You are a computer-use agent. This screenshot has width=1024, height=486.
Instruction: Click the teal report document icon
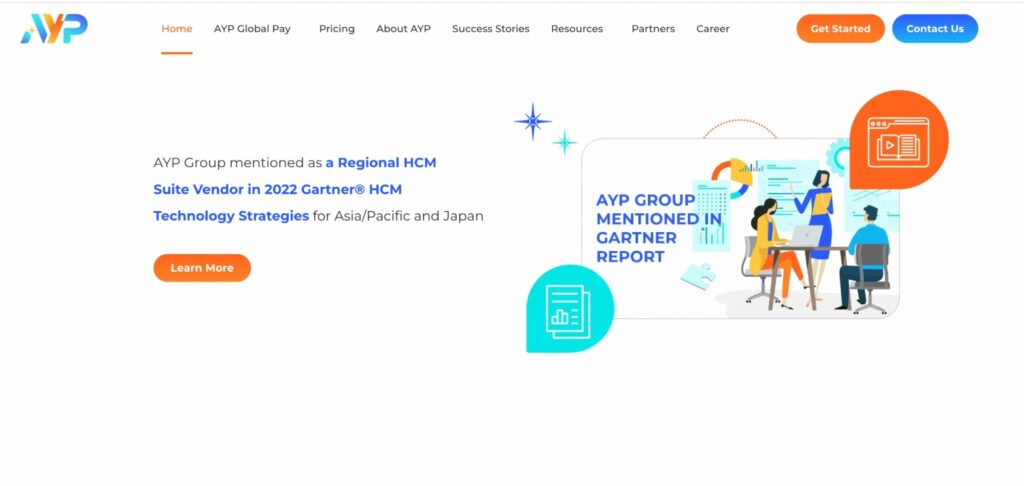[569, 309]
